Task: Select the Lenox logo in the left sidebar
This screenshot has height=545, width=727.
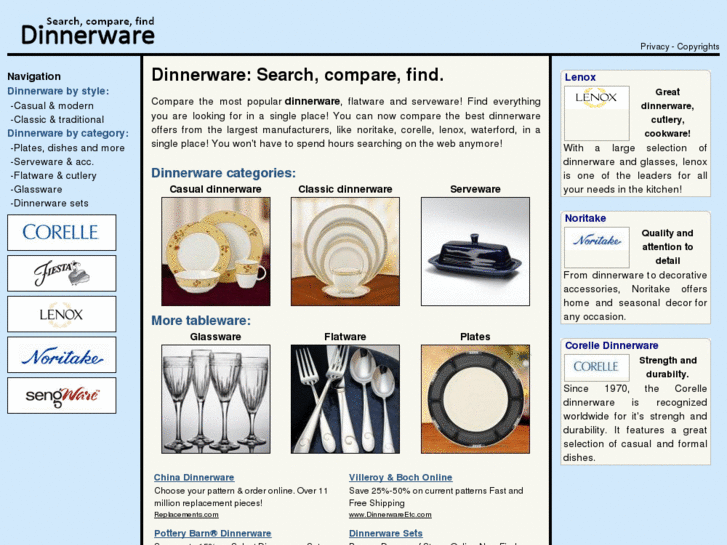Action: (62, 314)
